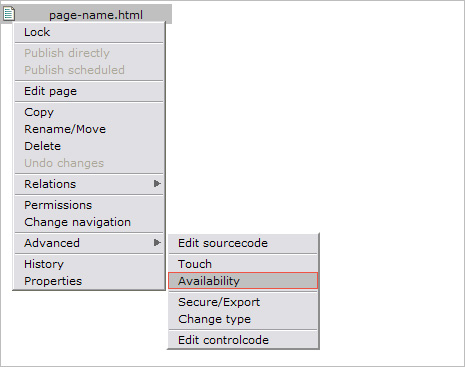The image size is (465, 367).
Task: Choose Change type in the submenu
Action: [x=243, y=319]
